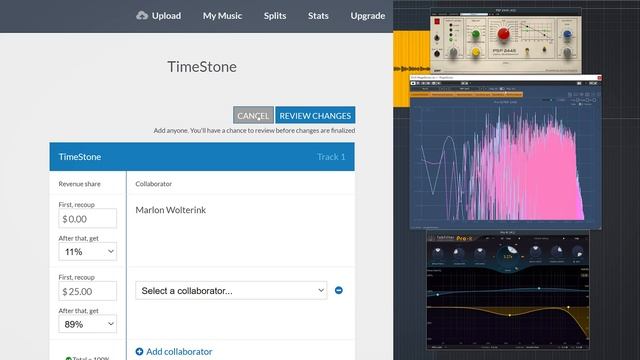The height and width of the screenshot is (360, 640).
Task: Click the Add collaborator link
Action: 174,351
